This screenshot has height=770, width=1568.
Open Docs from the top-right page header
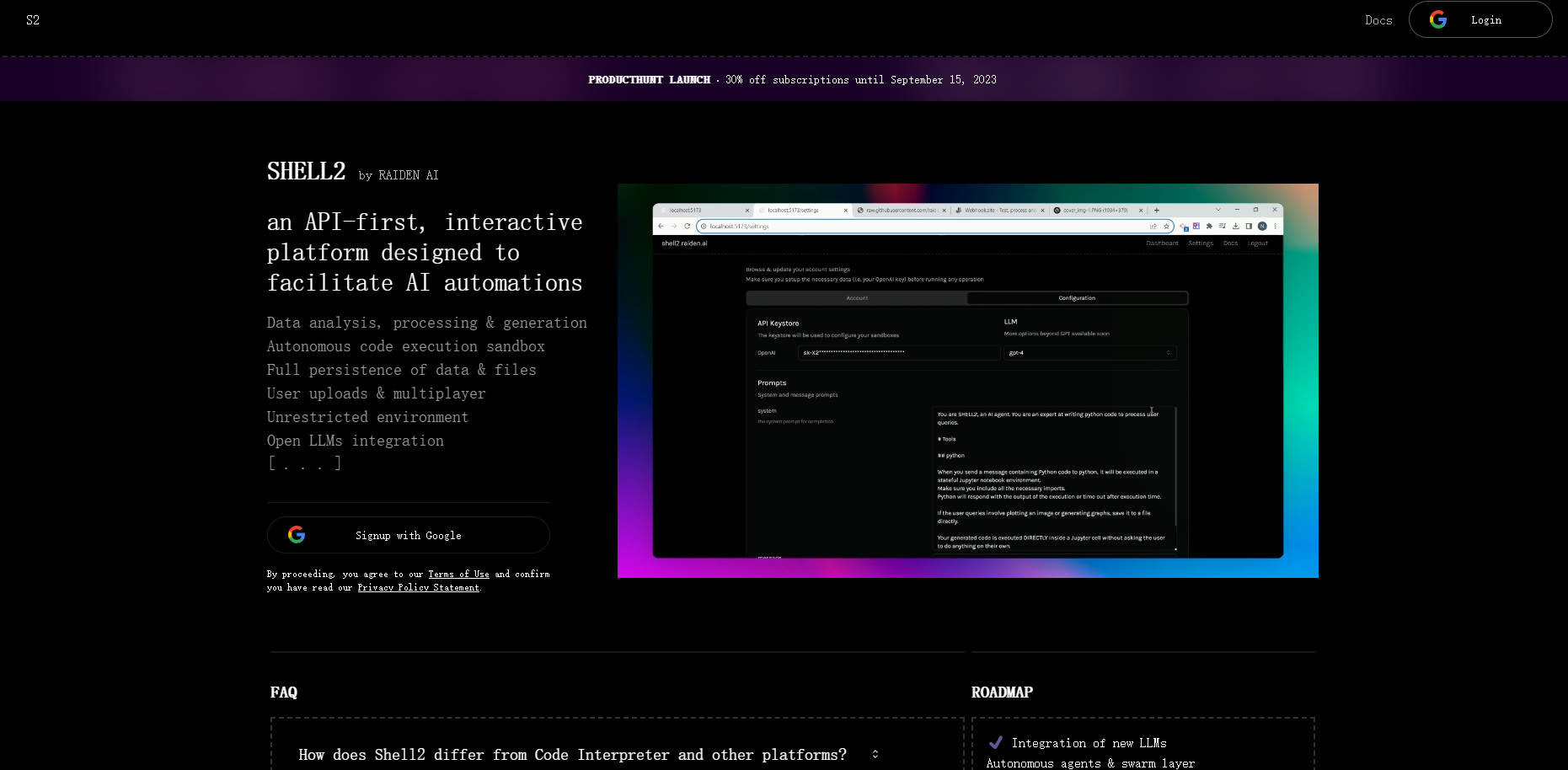pos(1378,20)
